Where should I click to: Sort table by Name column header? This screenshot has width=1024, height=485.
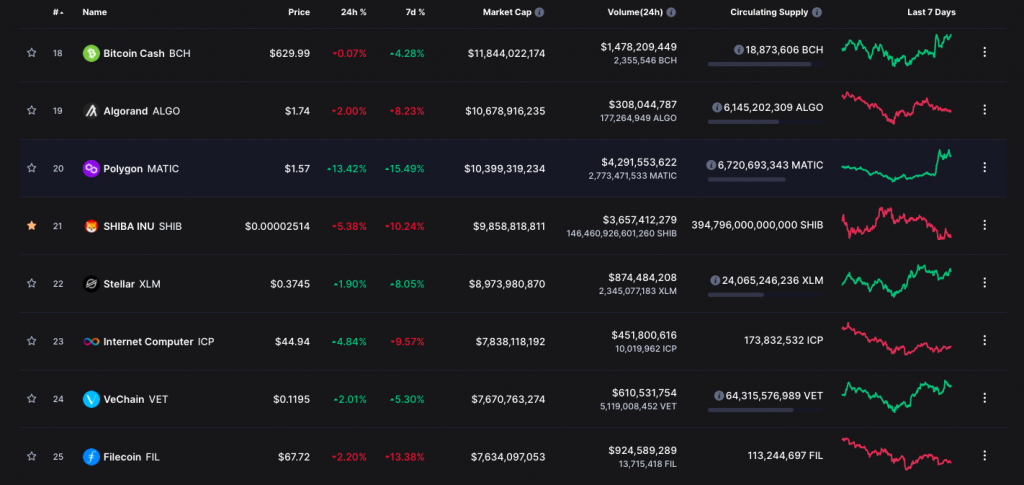click(95, 12)
